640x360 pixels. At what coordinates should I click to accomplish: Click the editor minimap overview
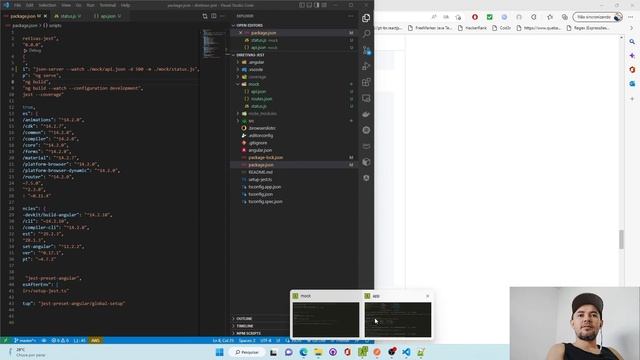click(x=213, y=43)
